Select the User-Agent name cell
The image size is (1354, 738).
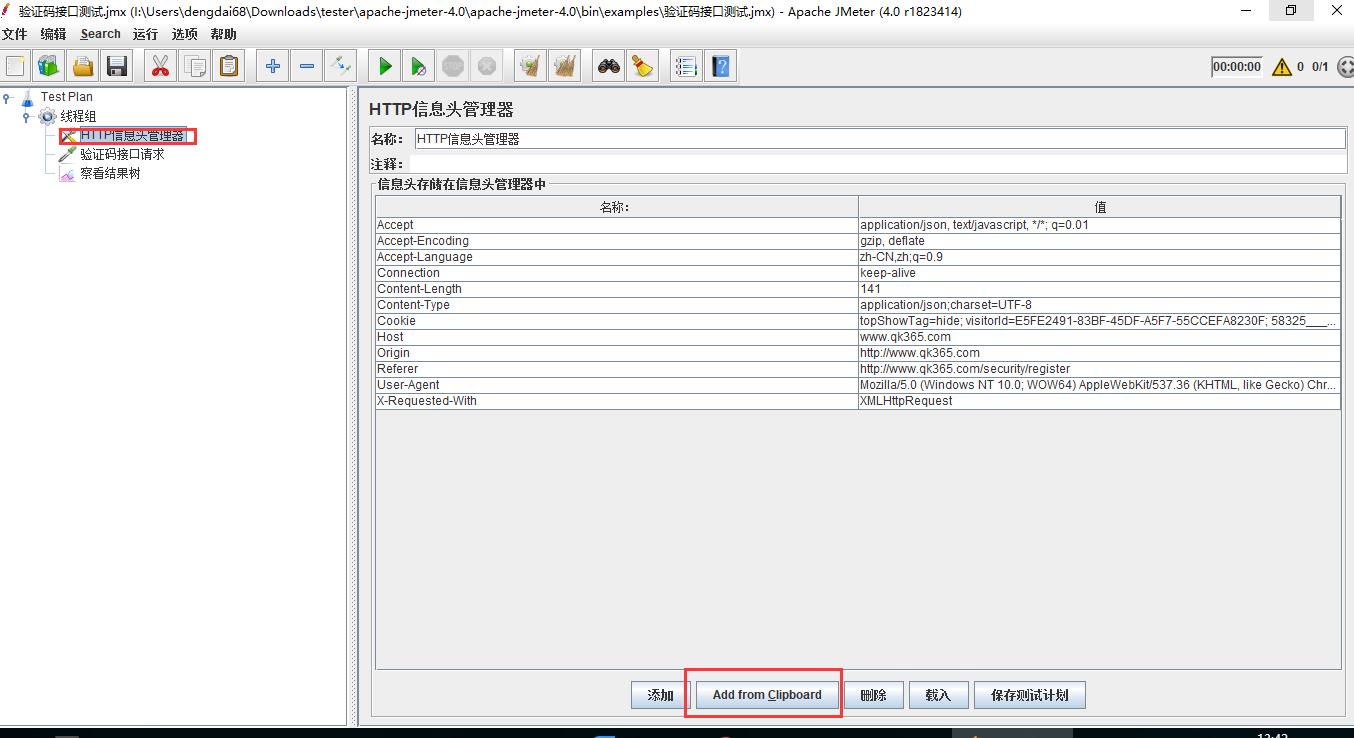point(617,385)
